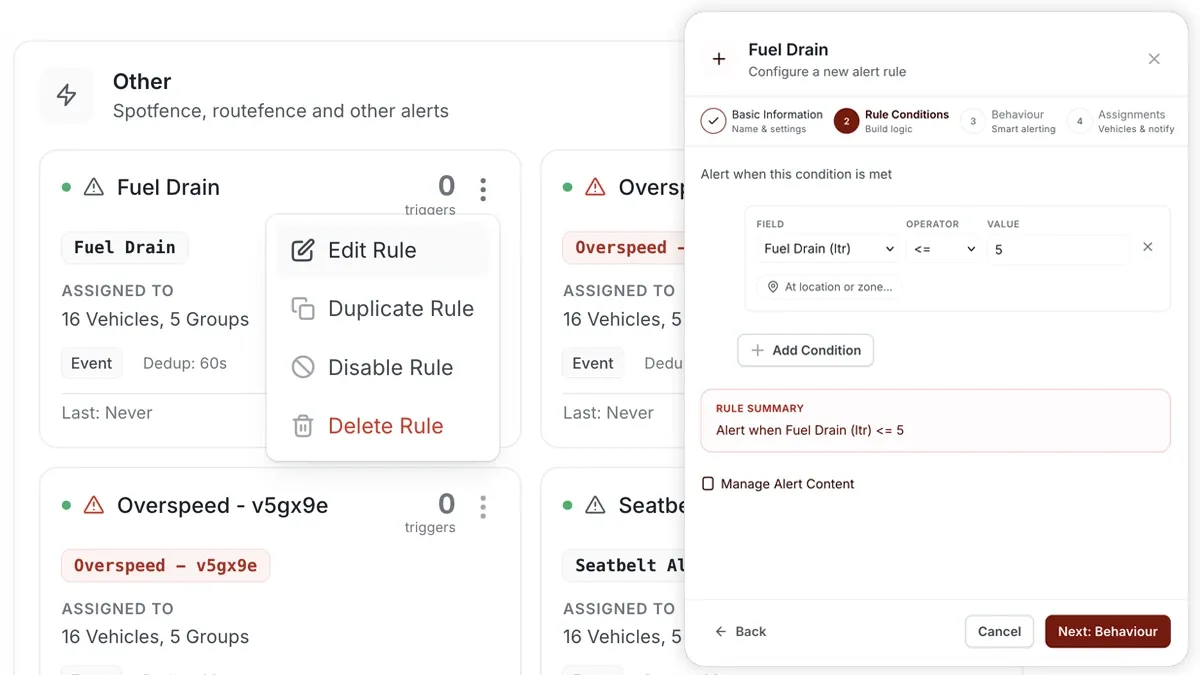Viewport: 1200px width, 675px height.
Task: Click the checkmark circle of the Basic Information step
Action: coord(713,121)
